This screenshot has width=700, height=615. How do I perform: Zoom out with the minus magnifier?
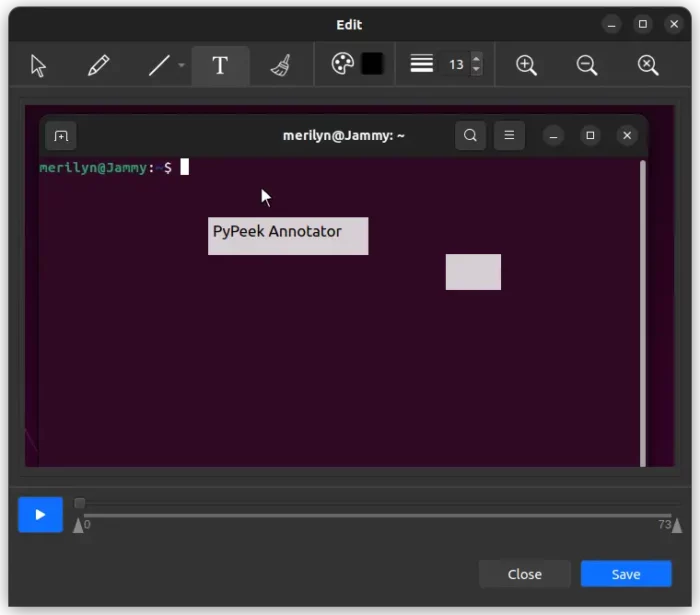pos(587,65)
